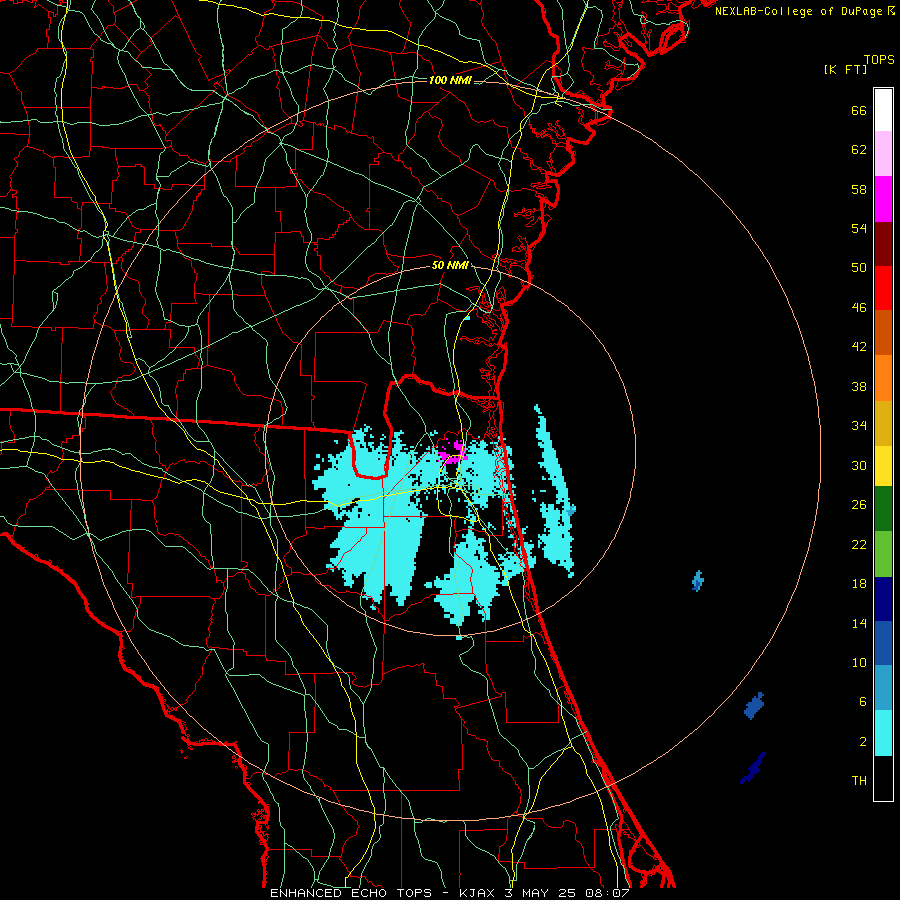This screenshot has width=900, height=900.
Task: Click legend value 66
Action: point(859,111)
